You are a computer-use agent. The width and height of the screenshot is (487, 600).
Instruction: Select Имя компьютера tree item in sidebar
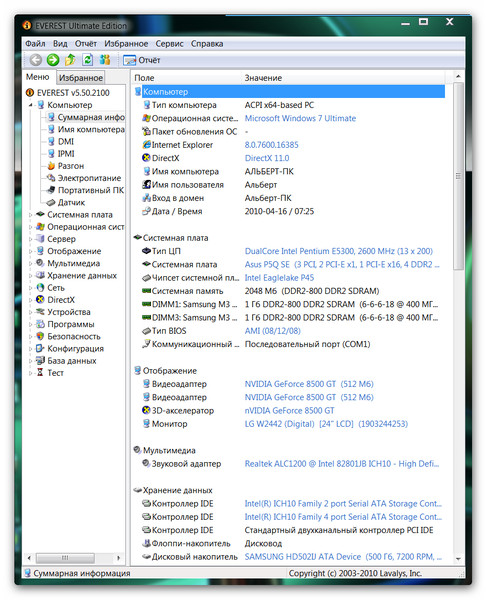[91, 129]
